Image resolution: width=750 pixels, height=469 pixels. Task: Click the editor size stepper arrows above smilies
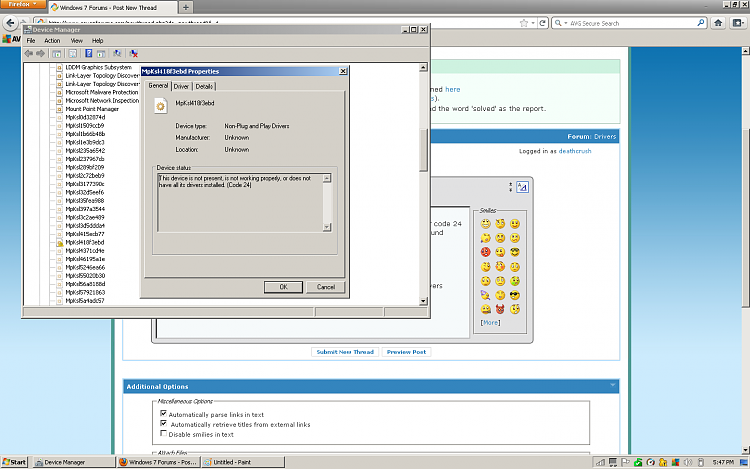pos(510,187)
